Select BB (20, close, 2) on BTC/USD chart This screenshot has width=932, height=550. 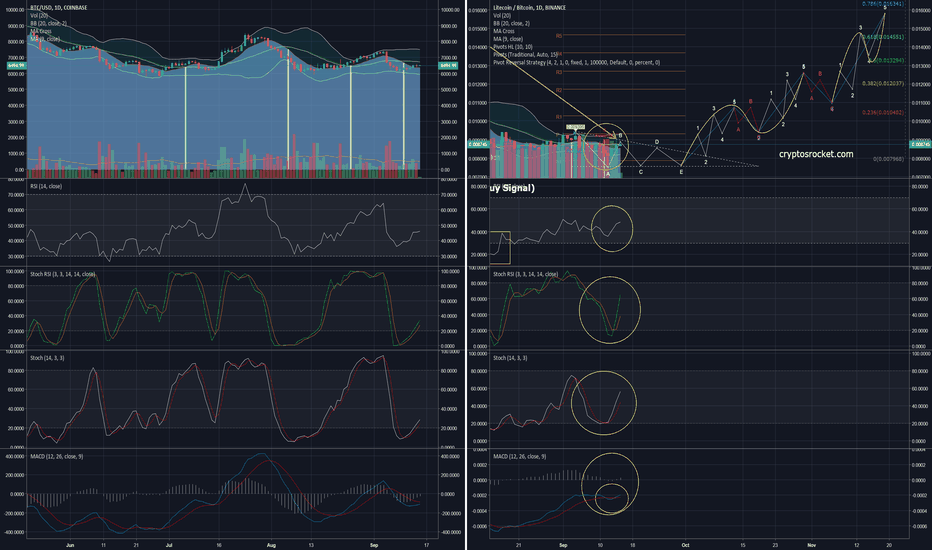49,23
